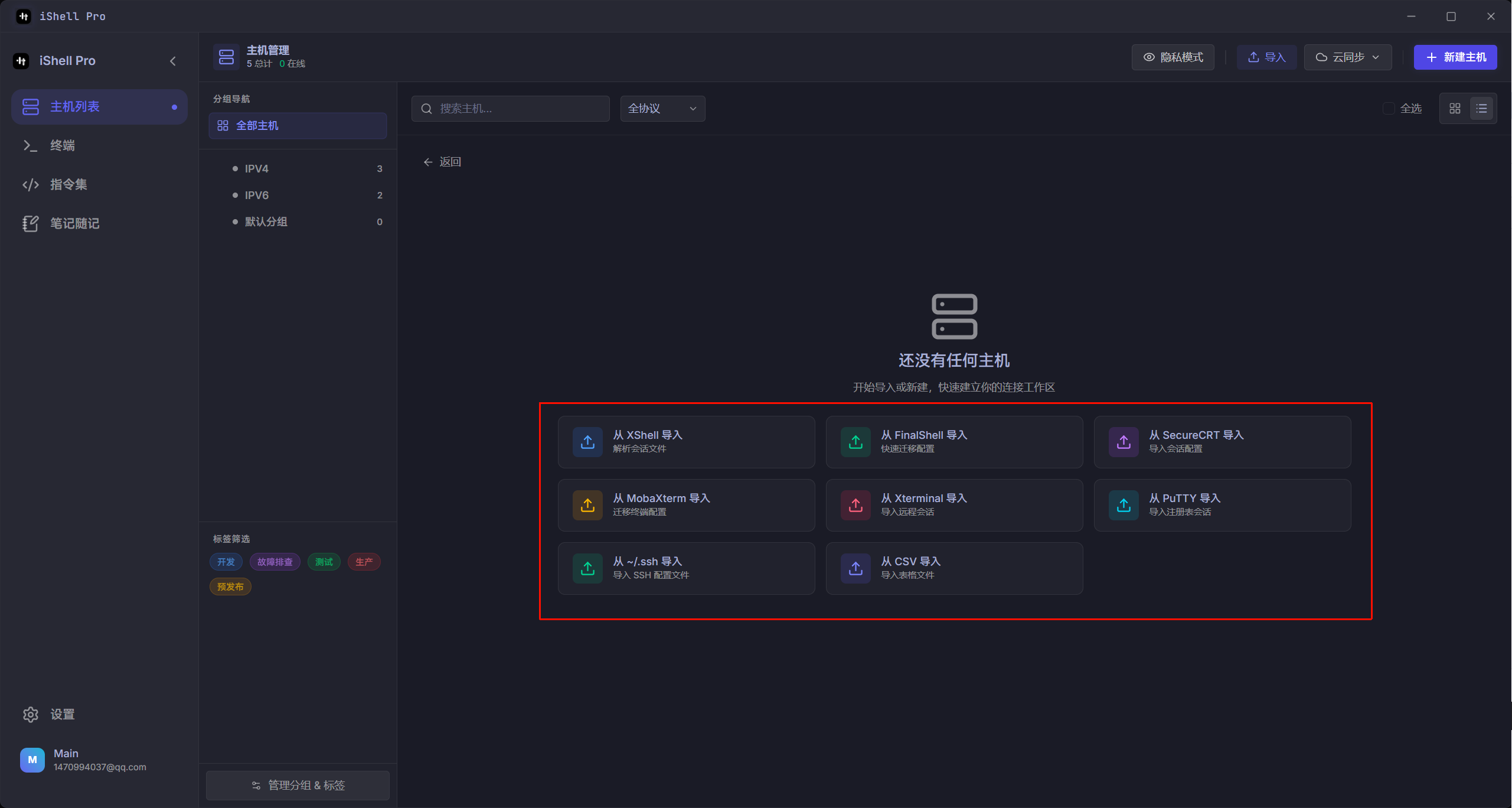Import from SecureCRT

pos(1222,442)
